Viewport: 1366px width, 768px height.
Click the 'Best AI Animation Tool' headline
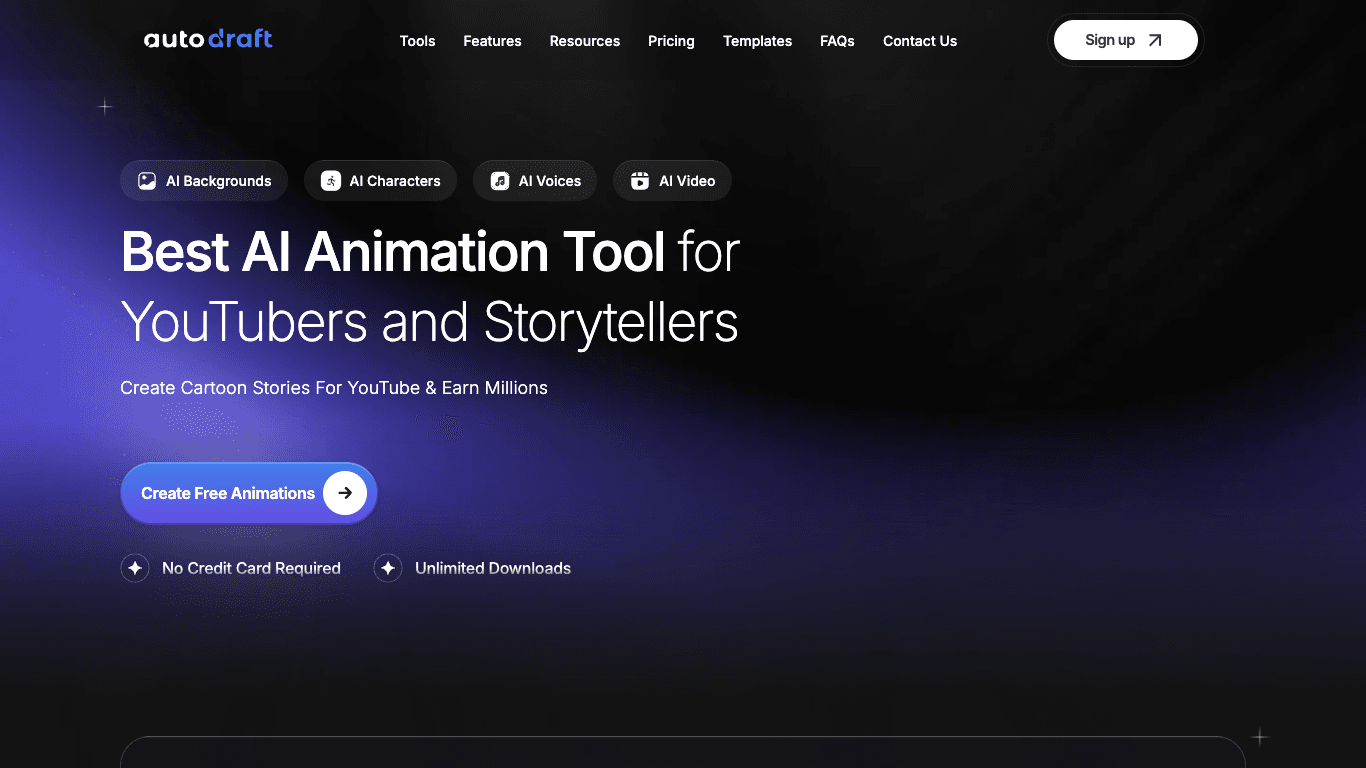(393, 251)
